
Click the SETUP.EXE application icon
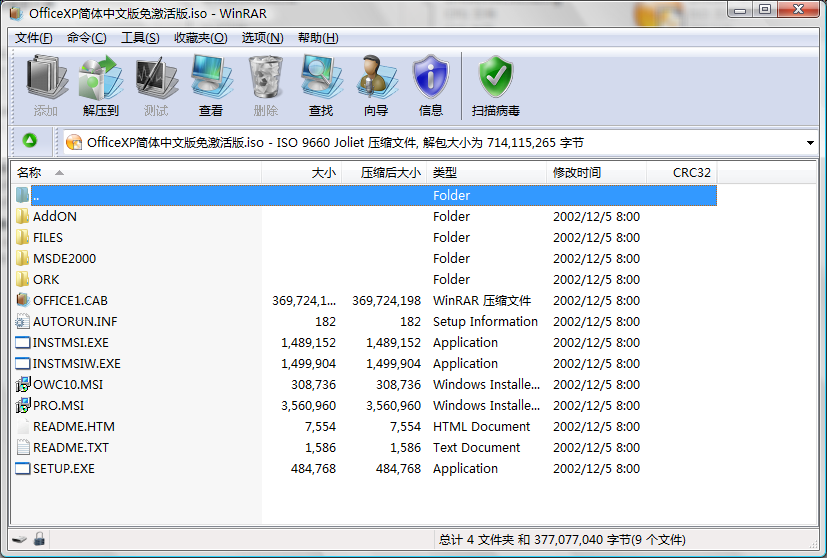click(x=23, y=468)
